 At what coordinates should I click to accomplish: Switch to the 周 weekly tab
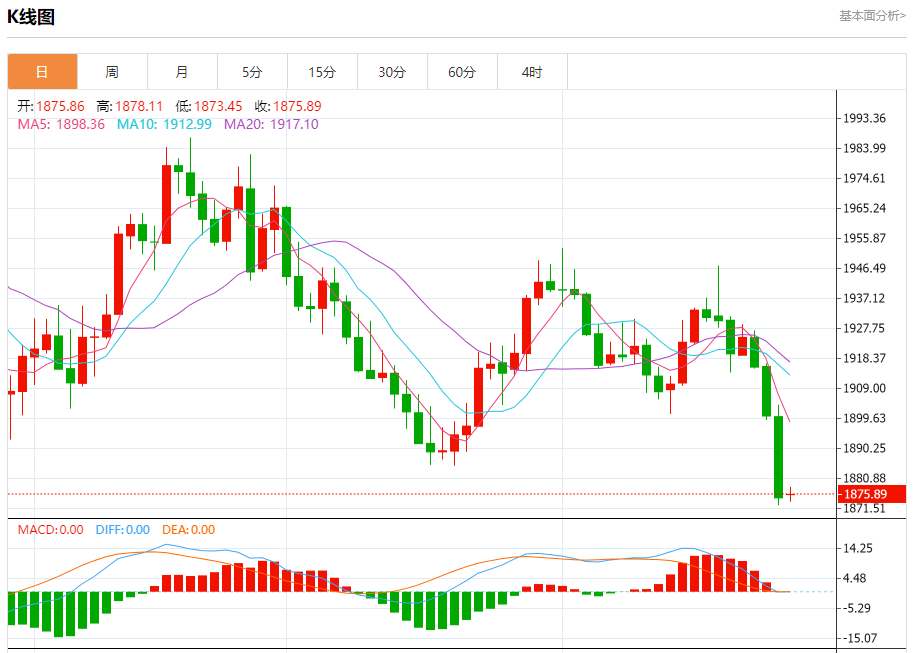(113, 72)
